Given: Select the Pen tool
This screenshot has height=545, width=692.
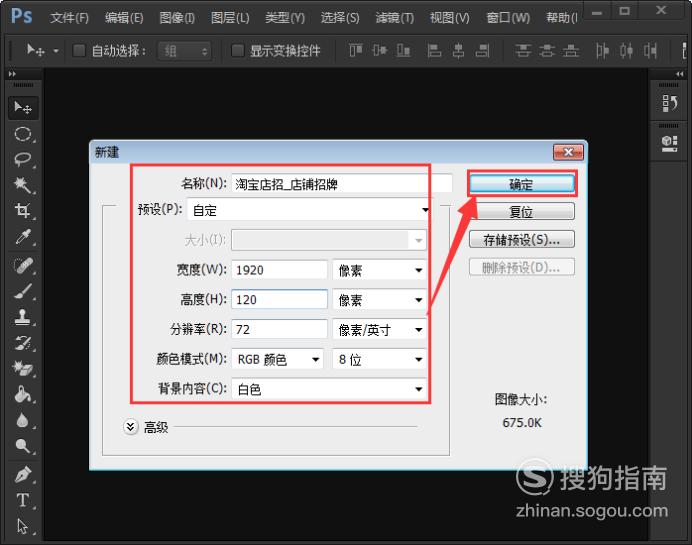Looking at the screenshot, I should coord(23,474).
